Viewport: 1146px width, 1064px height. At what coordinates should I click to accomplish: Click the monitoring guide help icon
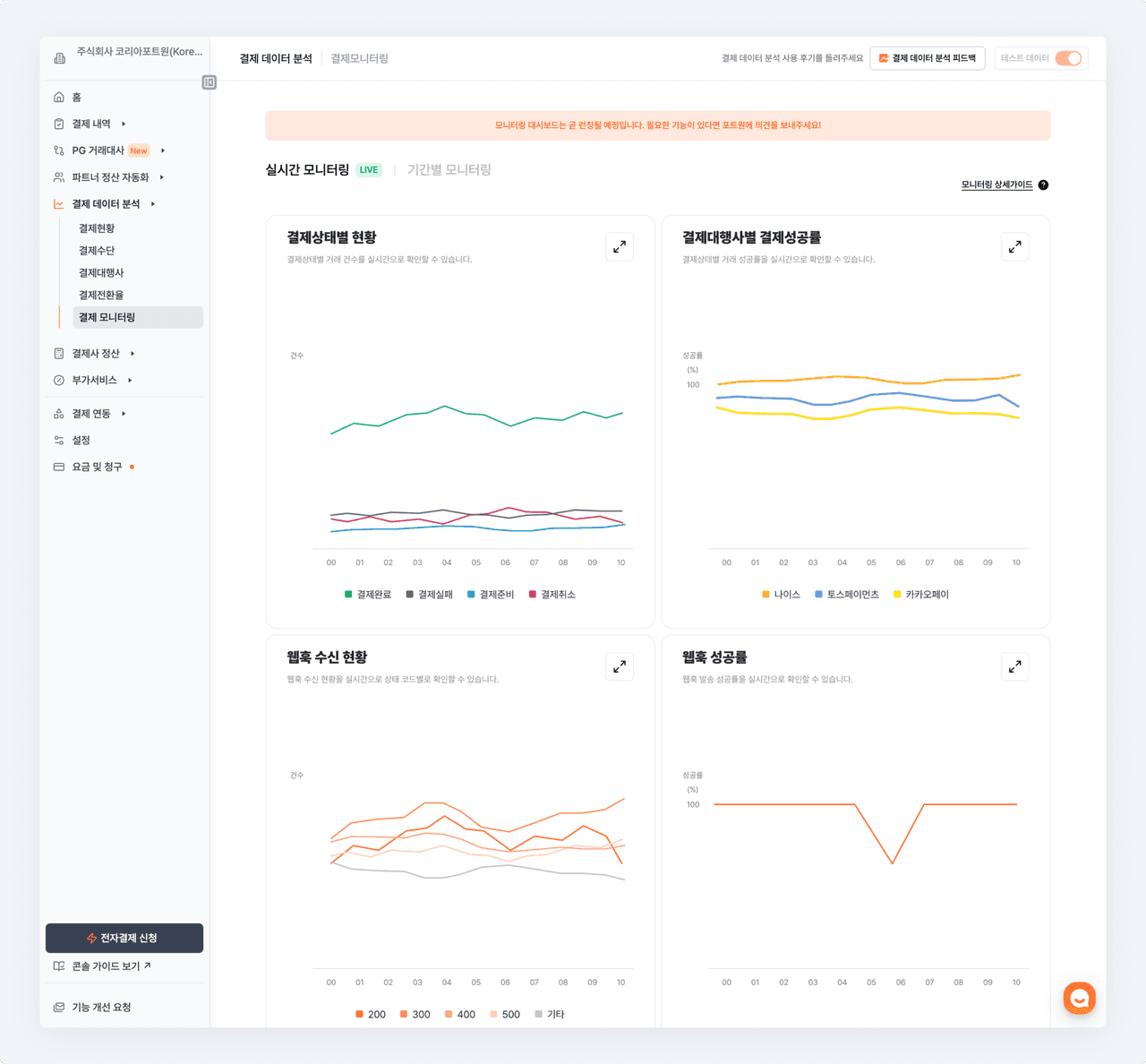(1043, 185)
